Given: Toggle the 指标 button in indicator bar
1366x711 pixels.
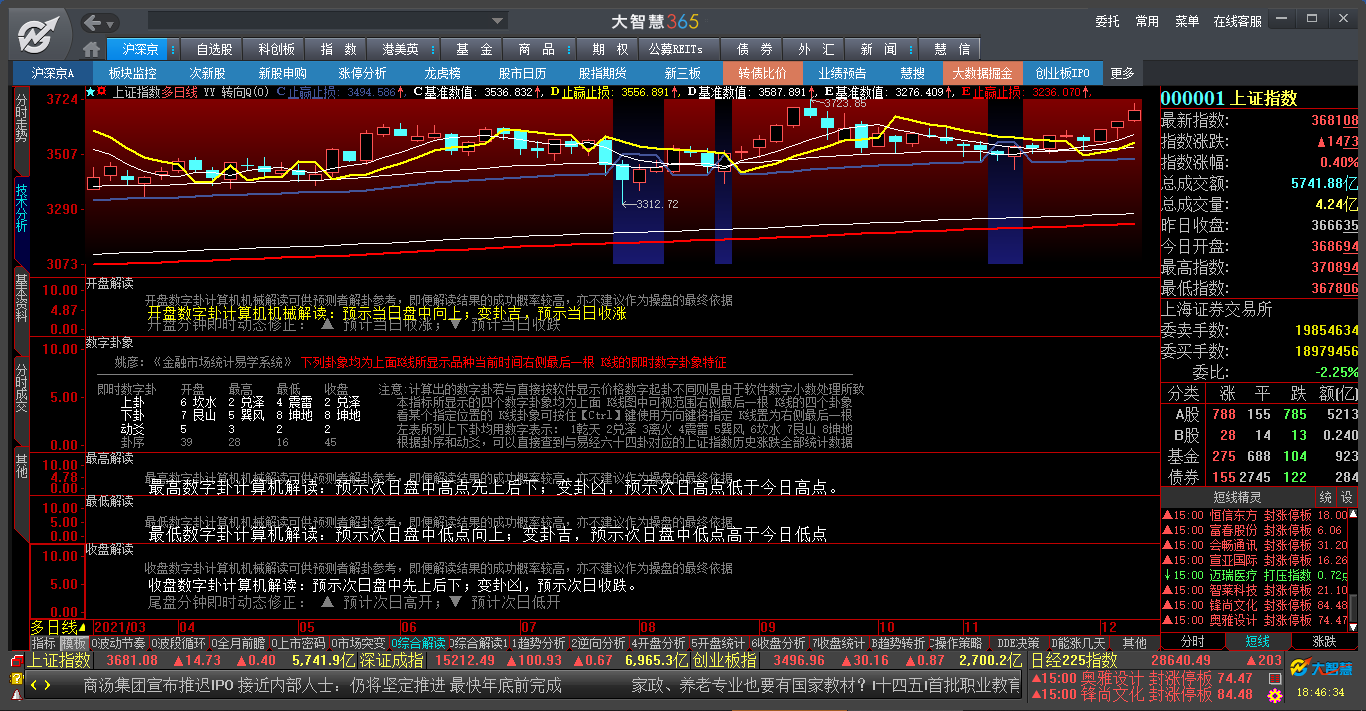Looking at the screenshot, I should coord(43,643).
